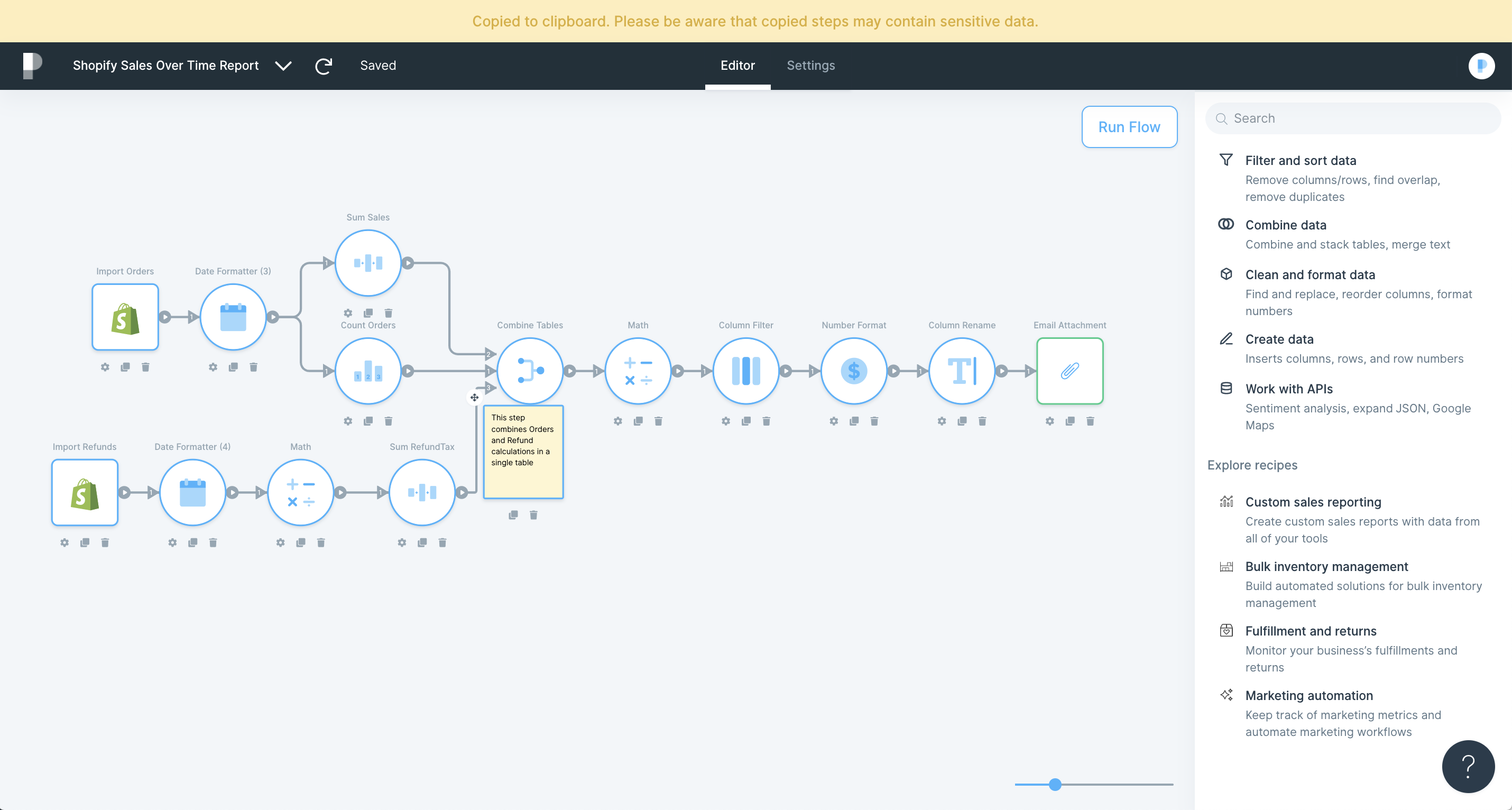This screenshot has width=1512, height=810.
Task: Delete the Date Formatter (4) step
Action: click(x=213, y=542)
